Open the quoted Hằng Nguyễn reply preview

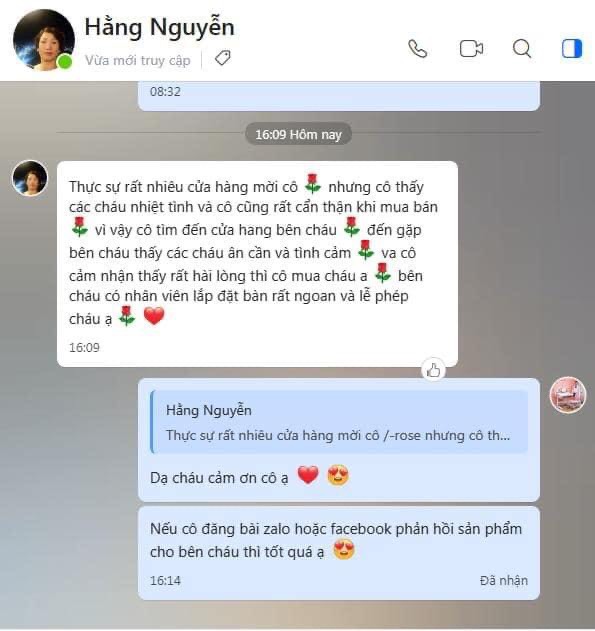pyautogui.click(x=339, y=422)
